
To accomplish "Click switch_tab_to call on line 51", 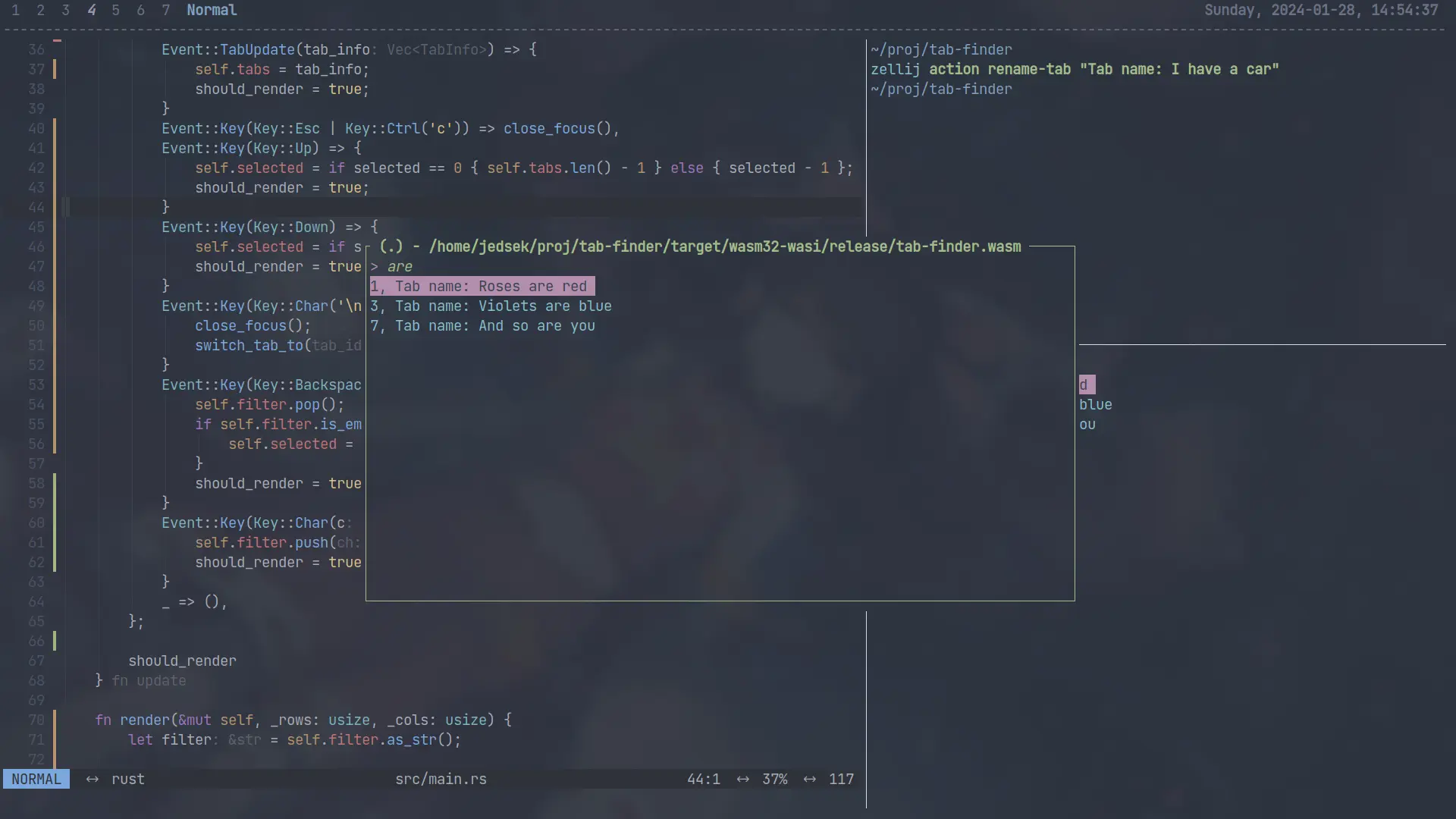I will coord(249,346).
